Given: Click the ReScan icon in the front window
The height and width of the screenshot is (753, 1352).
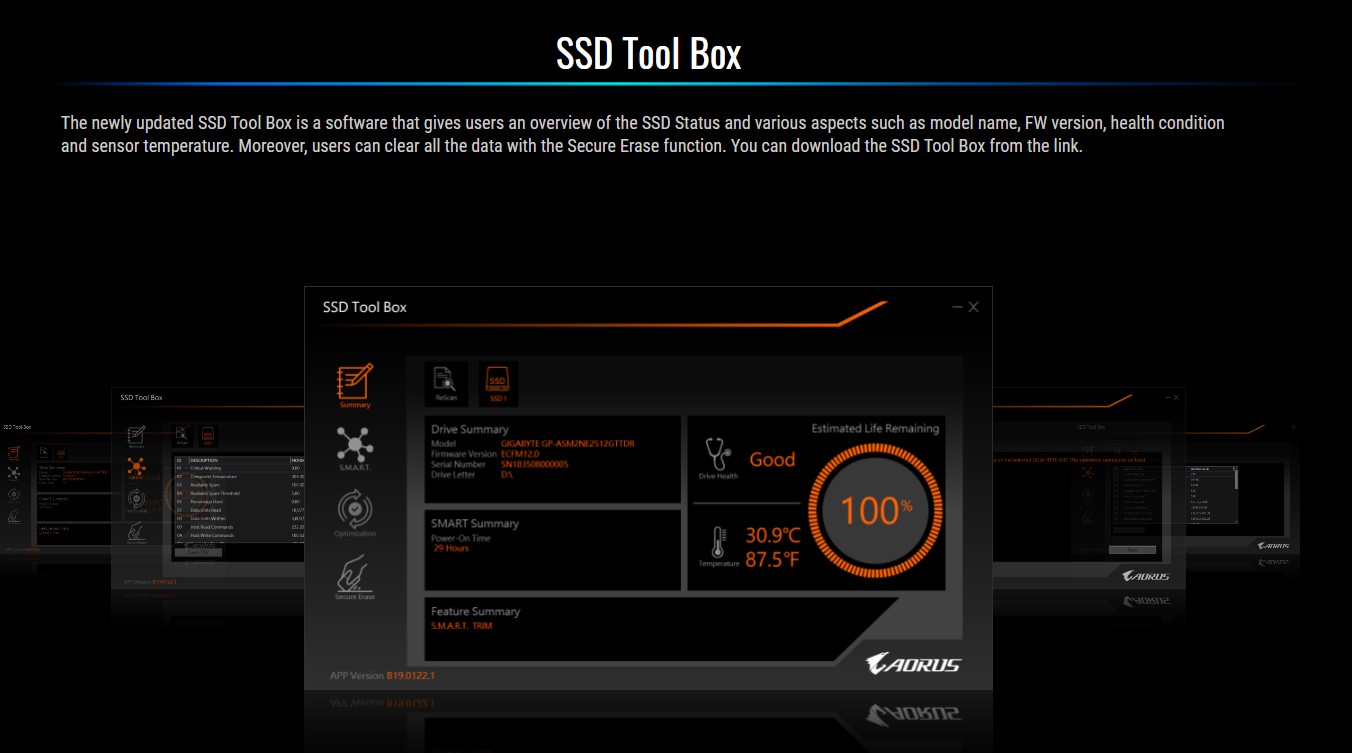Looking at the screenshot, I should pos(446,384).
